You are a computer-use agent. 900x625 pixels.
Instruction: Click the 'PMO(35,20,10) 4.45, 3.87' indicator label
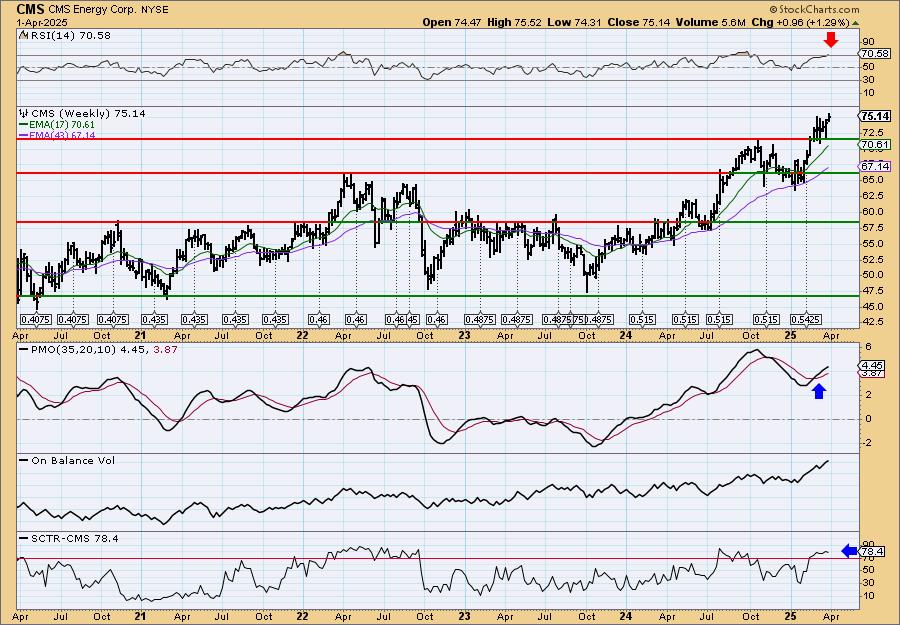click(104, 349)
